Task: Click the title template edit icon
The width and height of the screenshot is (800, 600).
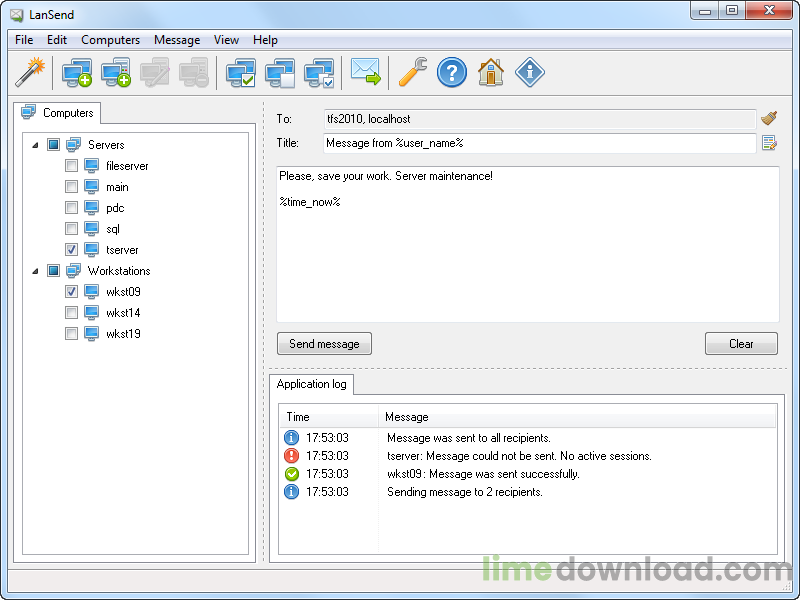Action: pyautogui.click(x=769, y=143)
